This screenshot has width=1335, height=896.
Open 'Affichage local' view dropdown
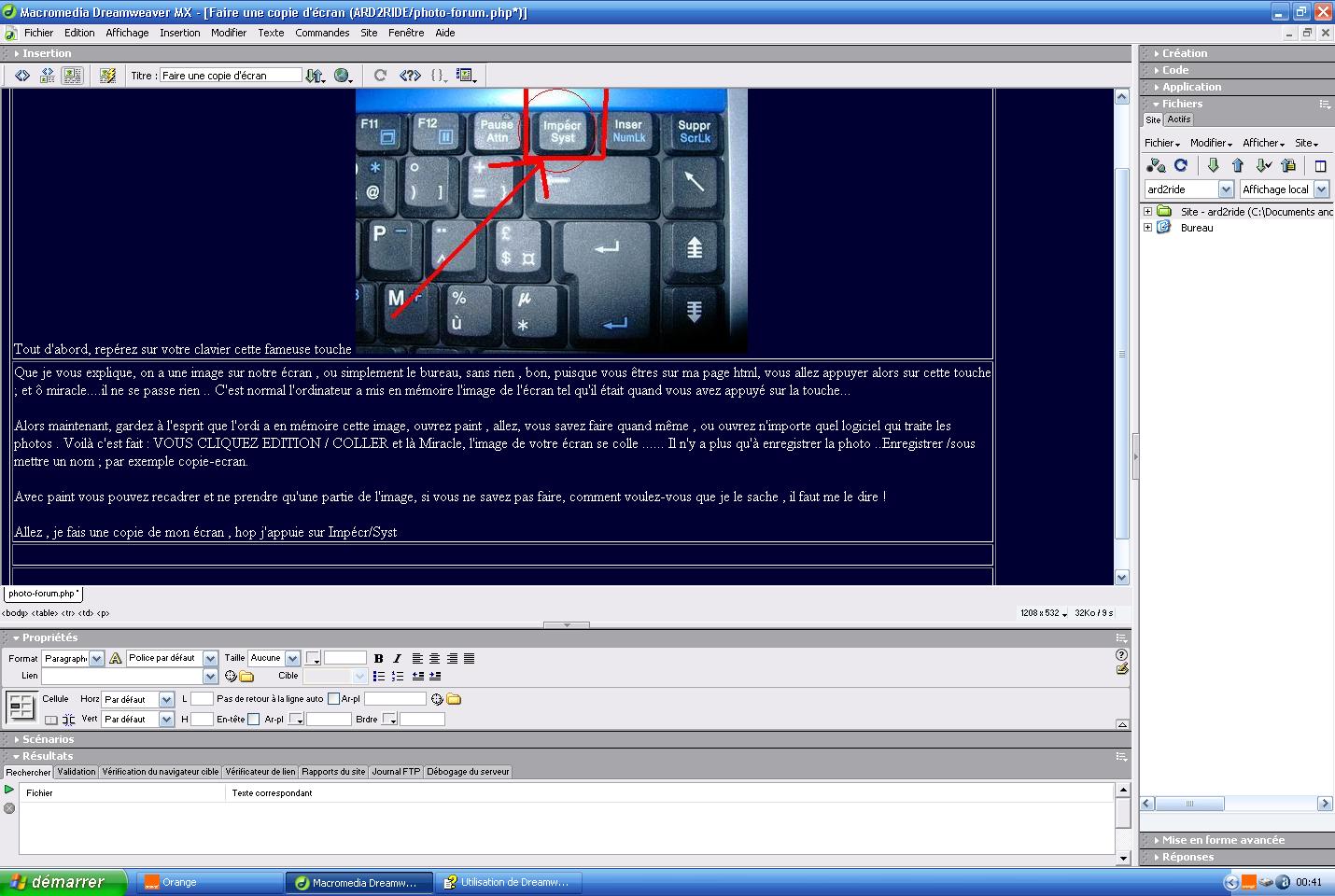[1321, 189]
